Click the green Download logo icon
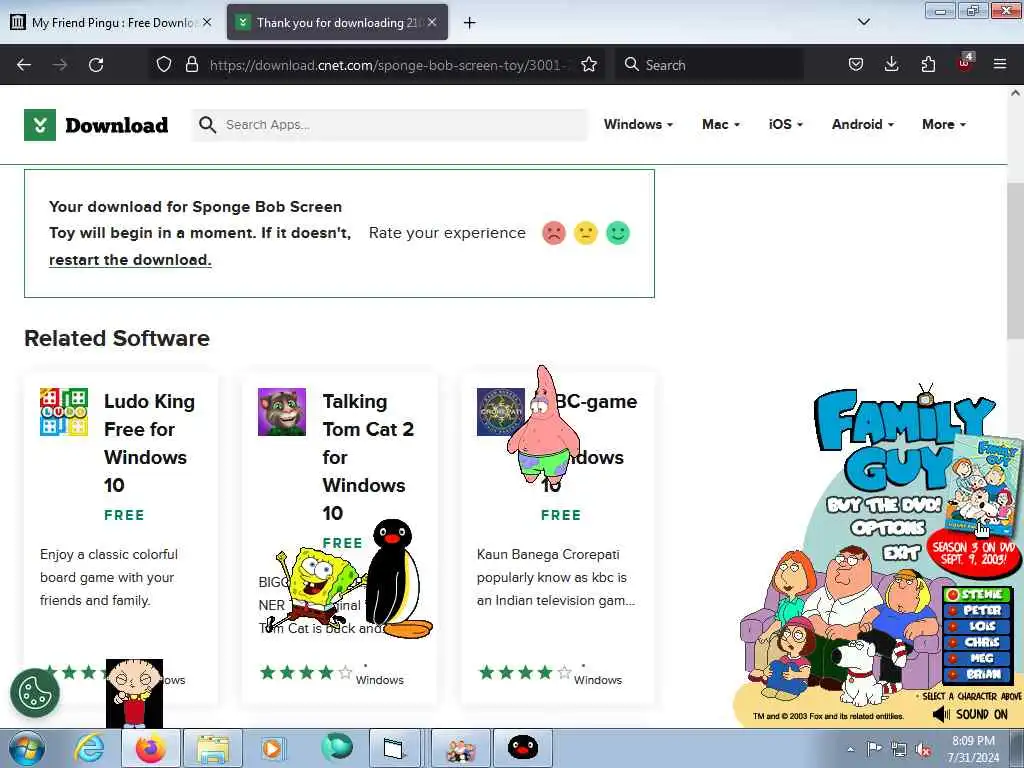The height and width of the screenshot is (768, 1024). coord(40,125)
